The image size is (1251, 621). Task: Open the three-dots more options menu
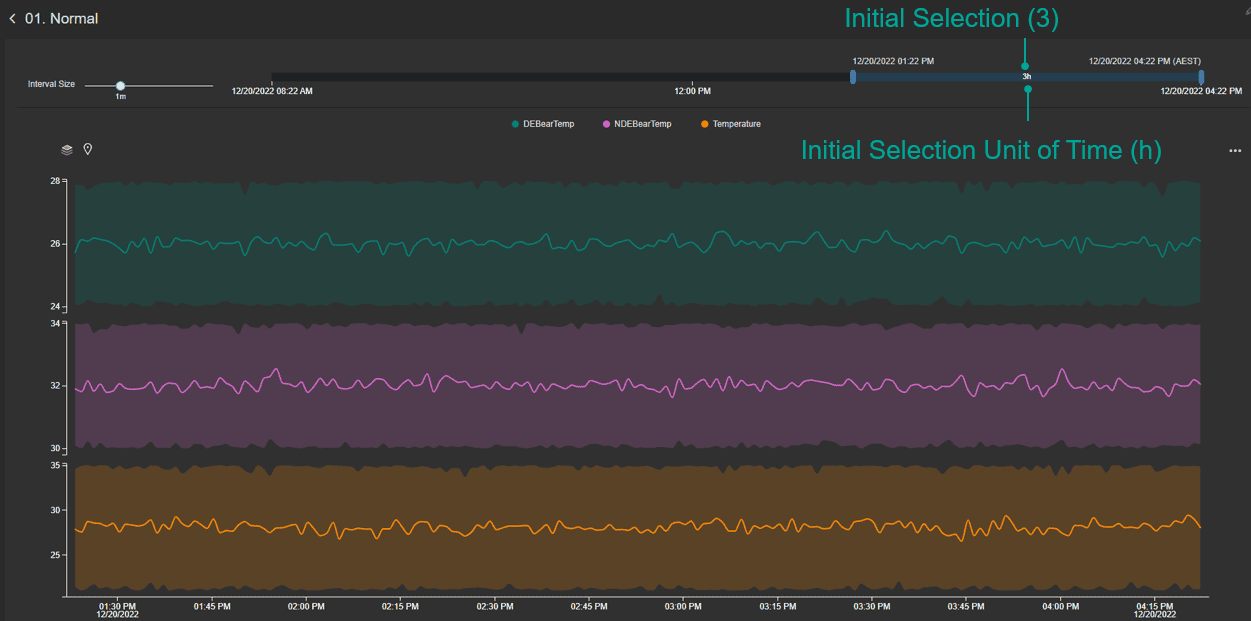(1235, 151)
